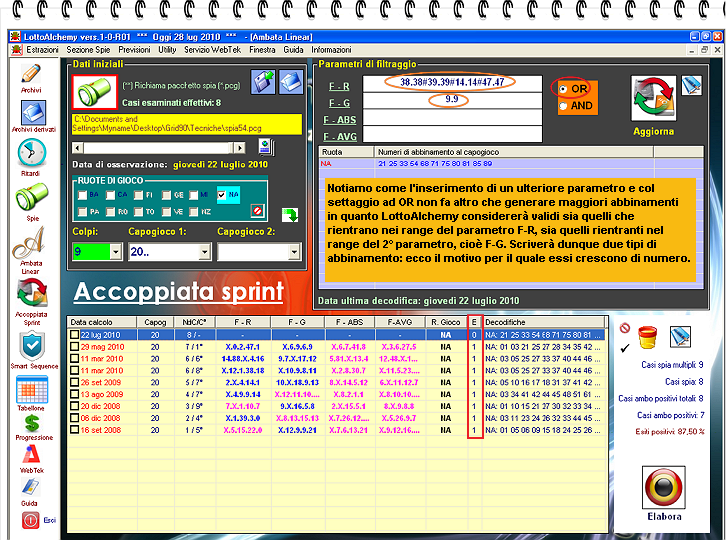
Task: Open Smart Sequence shield icon
Action: click(32, 346)
